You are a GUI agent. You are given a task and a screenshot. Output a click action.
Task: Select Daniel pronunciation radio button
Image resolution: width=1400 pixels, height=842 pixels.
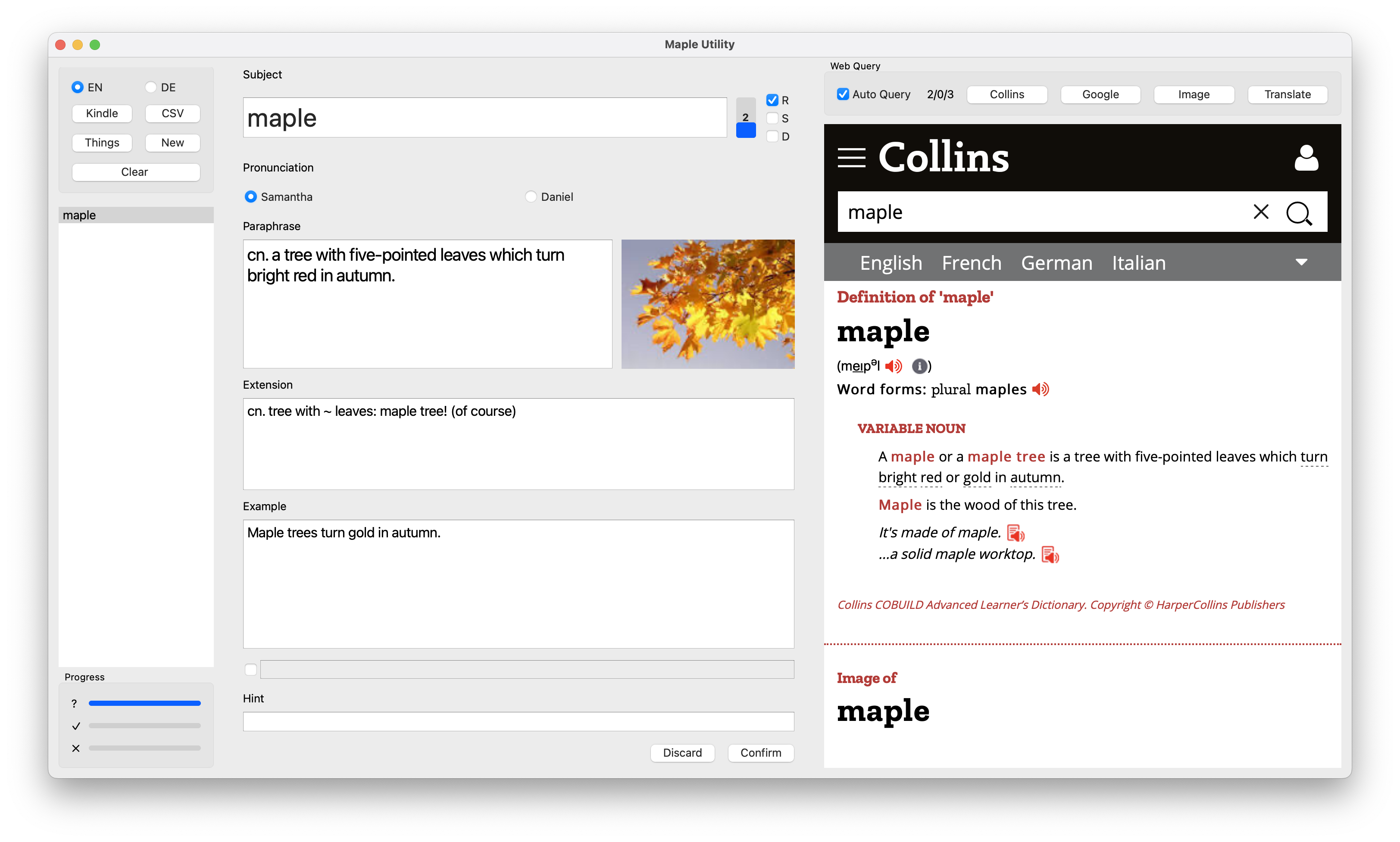[x=531, y=196]
